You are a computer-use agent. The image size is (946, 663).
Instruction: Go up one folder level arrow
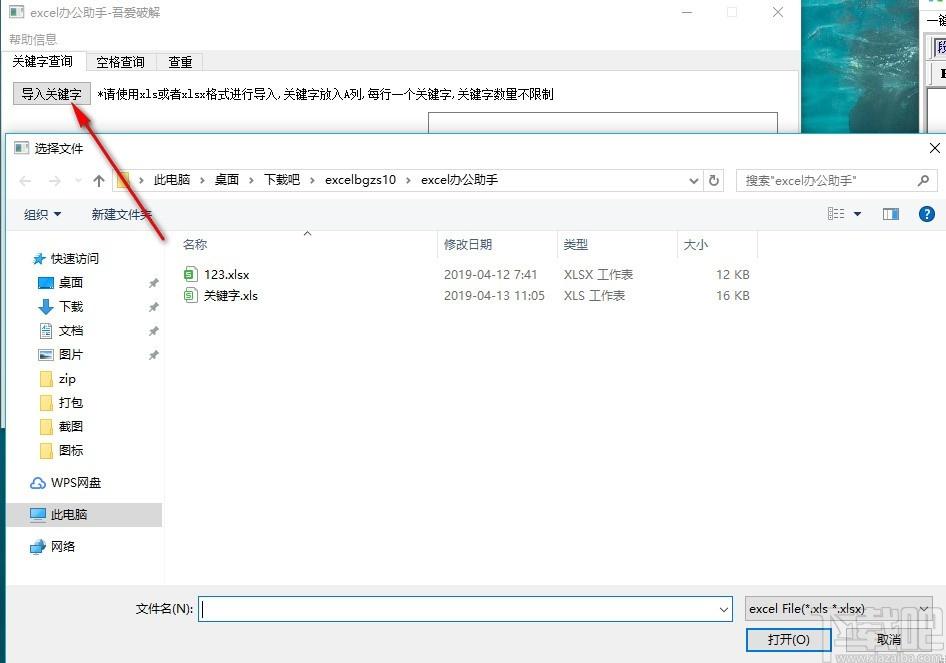tap(99, 180)
